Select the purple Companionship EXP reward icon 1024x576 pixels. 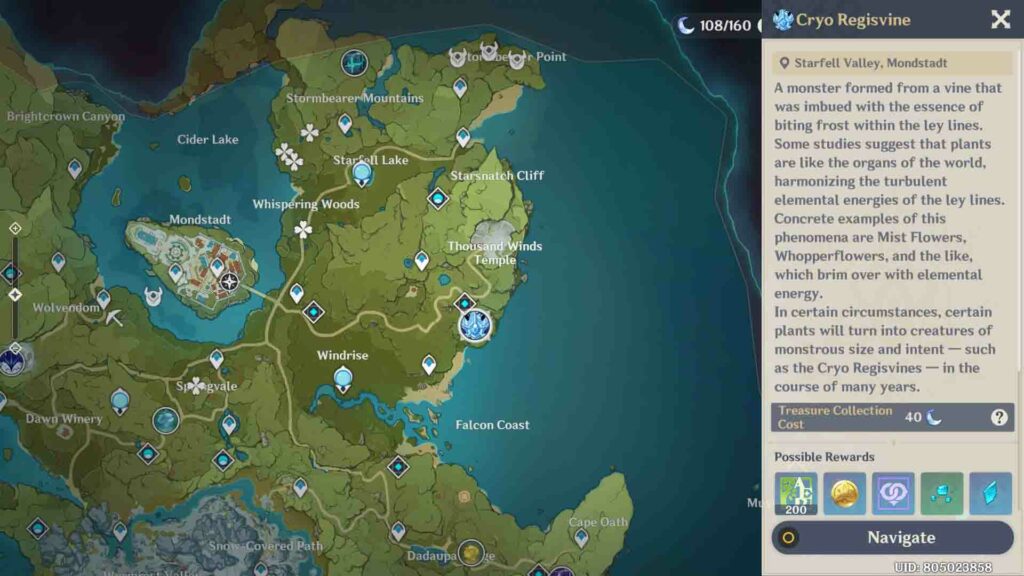pyautogui.click(x=893, y=494)
